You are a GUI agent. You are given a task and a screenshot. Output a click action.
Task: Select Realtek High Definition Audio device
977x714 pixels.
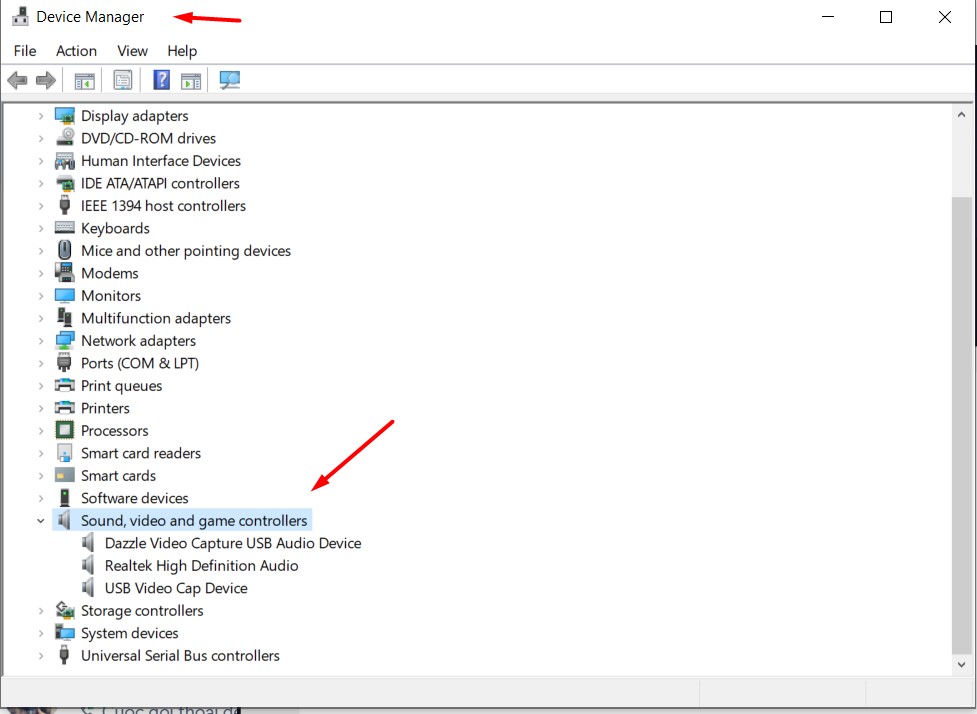201,566
